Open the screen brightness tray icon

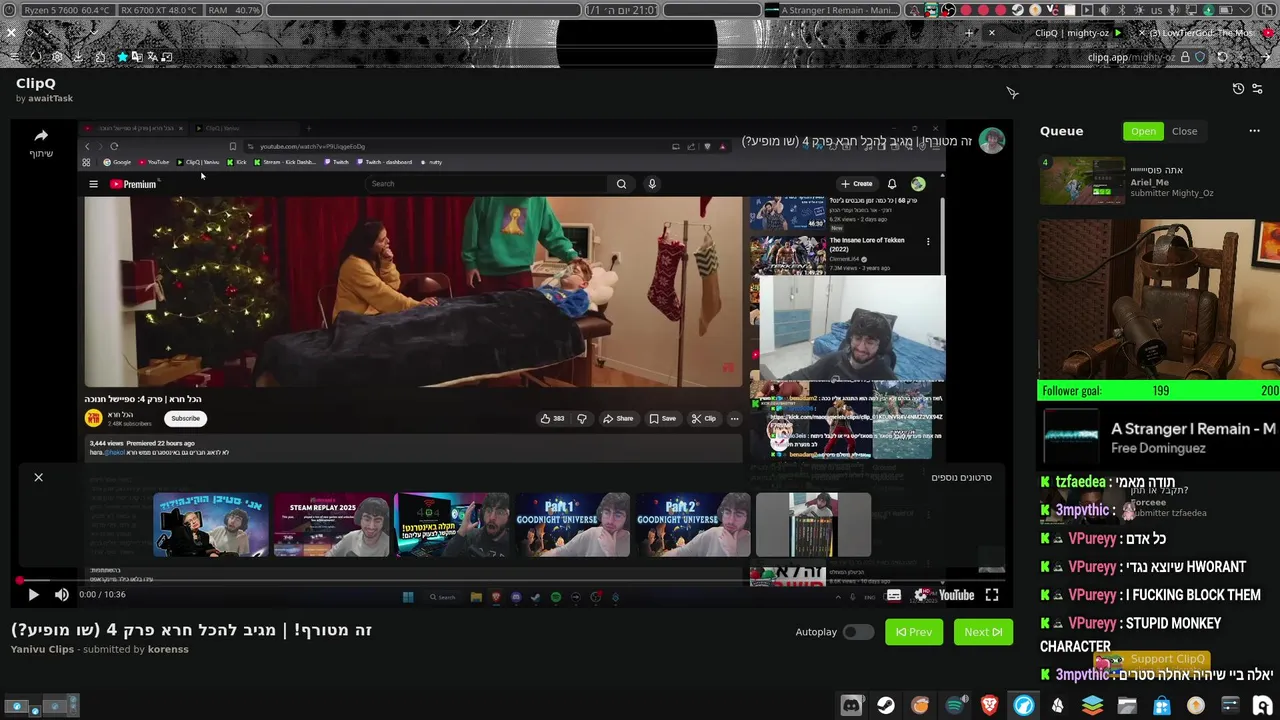click(1139, 10)
